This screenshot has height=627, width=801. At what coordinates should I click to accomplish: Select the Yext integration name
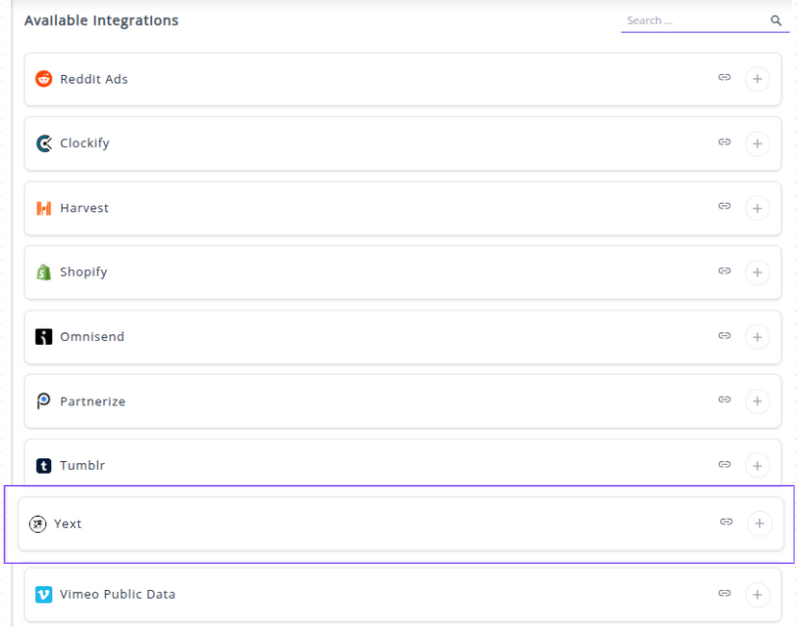68,523
